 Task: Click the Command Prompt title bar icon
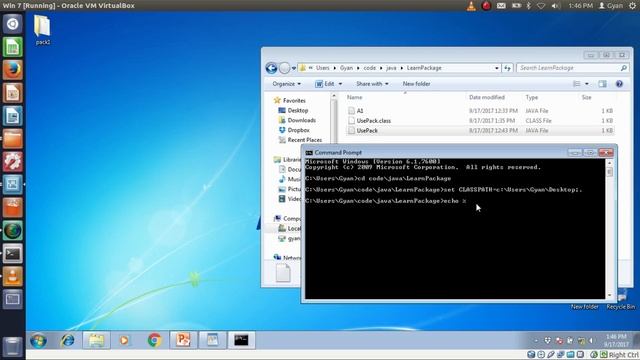(309, 153)
